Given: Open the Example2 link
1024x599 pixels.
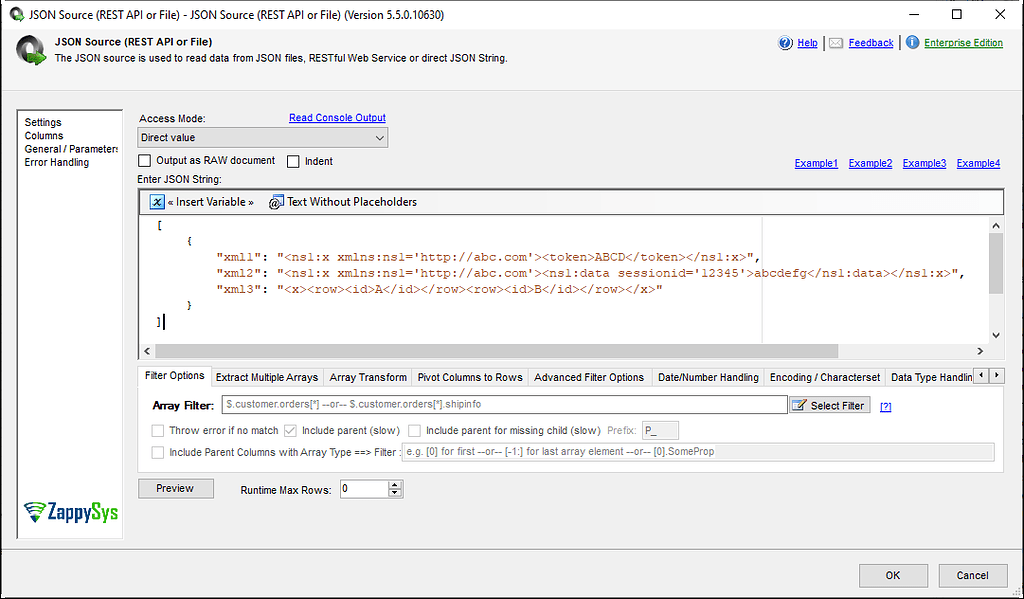Looking at the screenshot, I should [869, 162].
